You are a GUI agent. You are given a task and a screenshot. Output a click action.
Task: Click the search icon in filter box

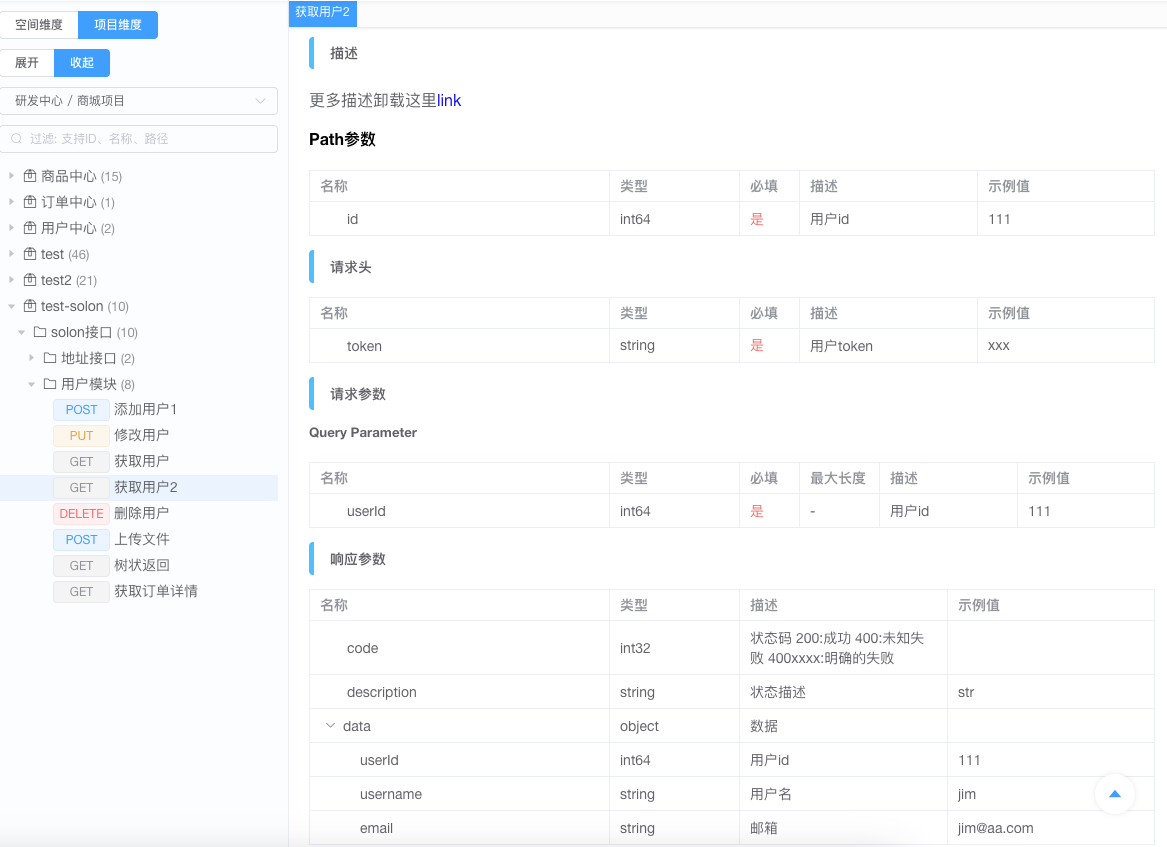17,139
